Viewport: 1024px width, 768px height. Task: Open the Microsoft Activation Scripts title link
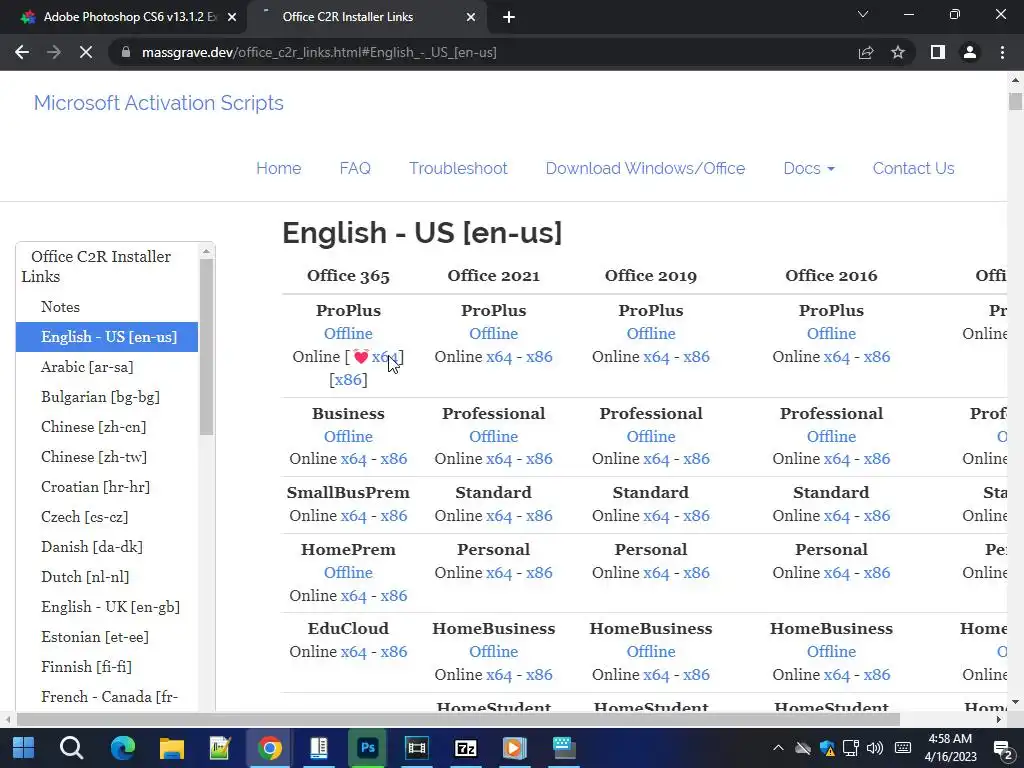click(159, 103)
